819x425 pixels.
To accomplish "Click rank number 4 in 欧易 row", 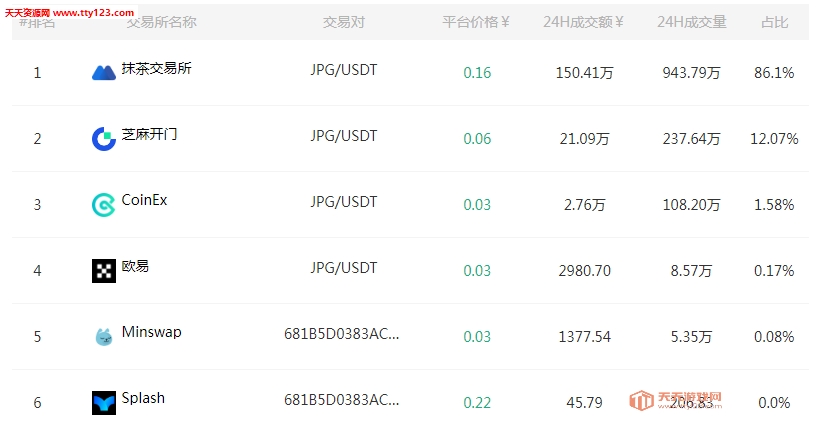I will (x=37, y=271).
